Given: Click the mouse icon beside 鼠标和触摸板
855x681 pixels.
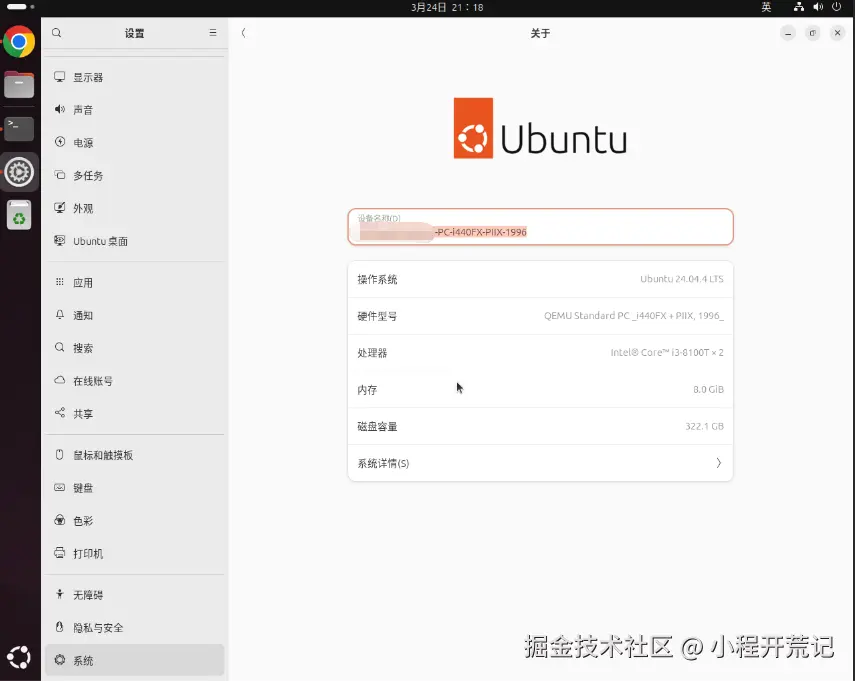Looking at the screenshot, I should [59, 454].
